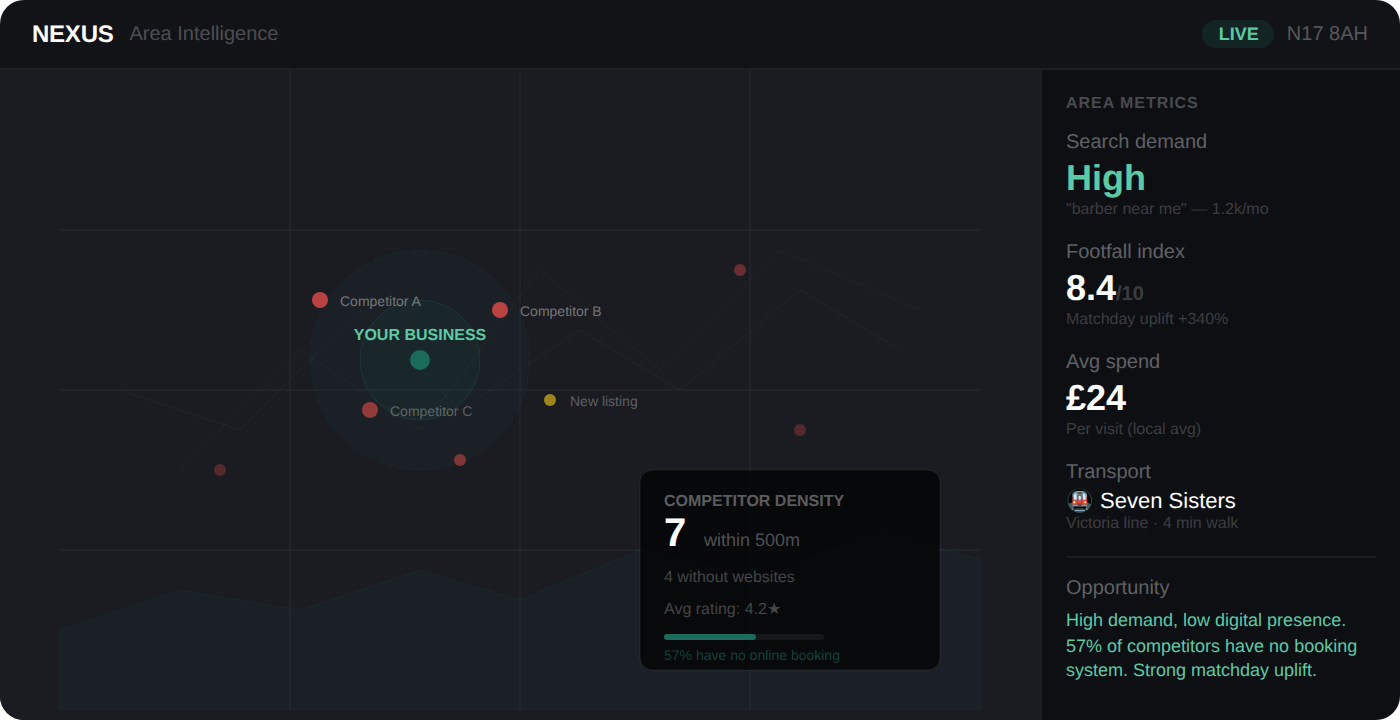The height and width of the screenshot is (720, 1400).
Task: Click the Seven Sisters tube station icon
Action: click(x=1079, y=501)
